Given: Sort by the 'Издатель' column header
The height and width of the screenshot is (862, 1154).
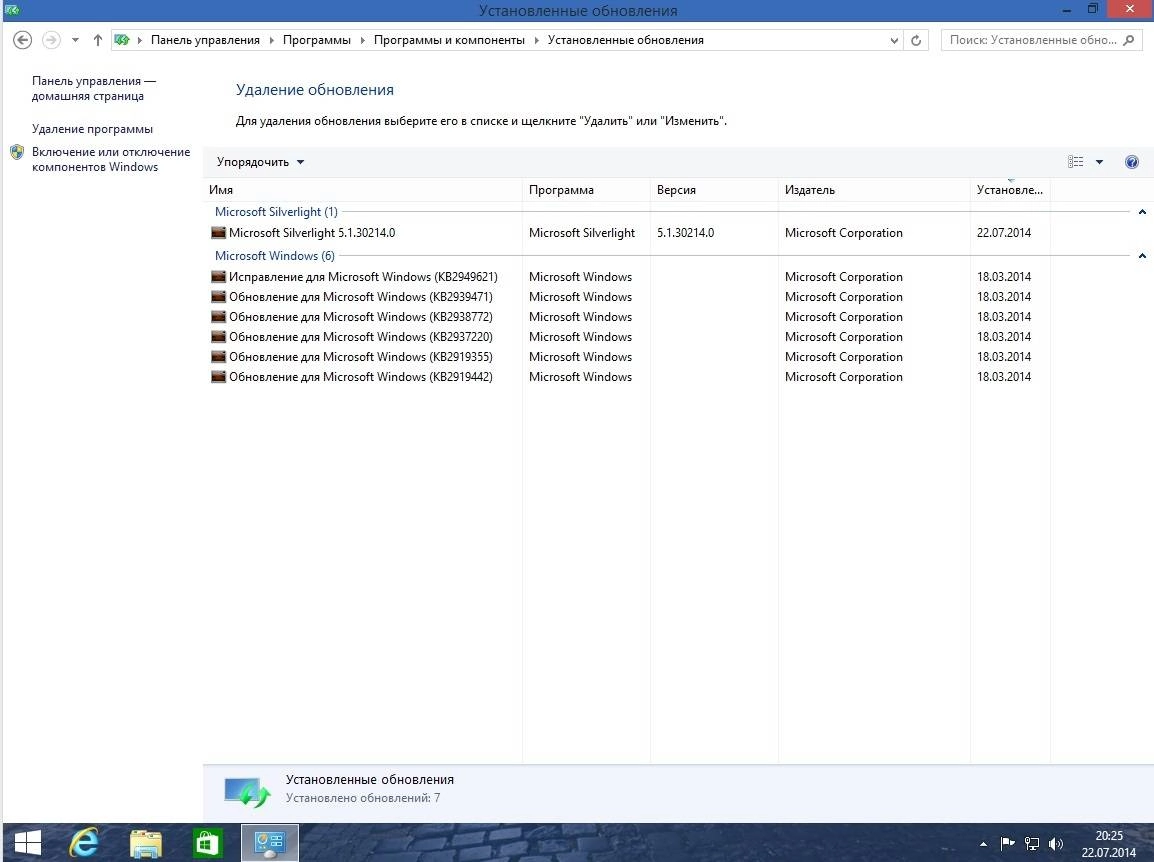Looking at the screenshot, I should (x=874, y=190).
